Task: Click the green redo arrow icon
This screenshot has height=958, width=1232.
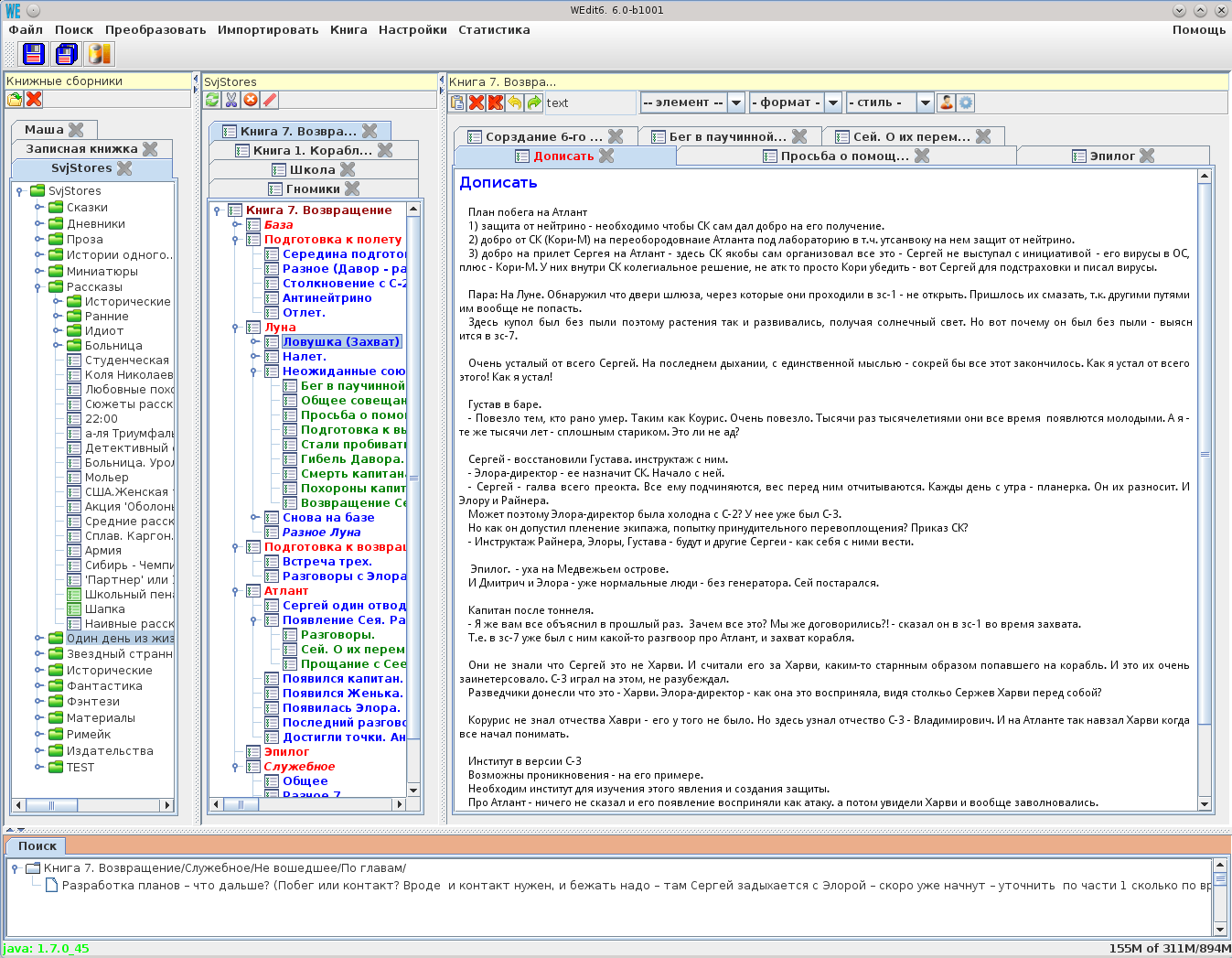Action: tap(534, 102)
